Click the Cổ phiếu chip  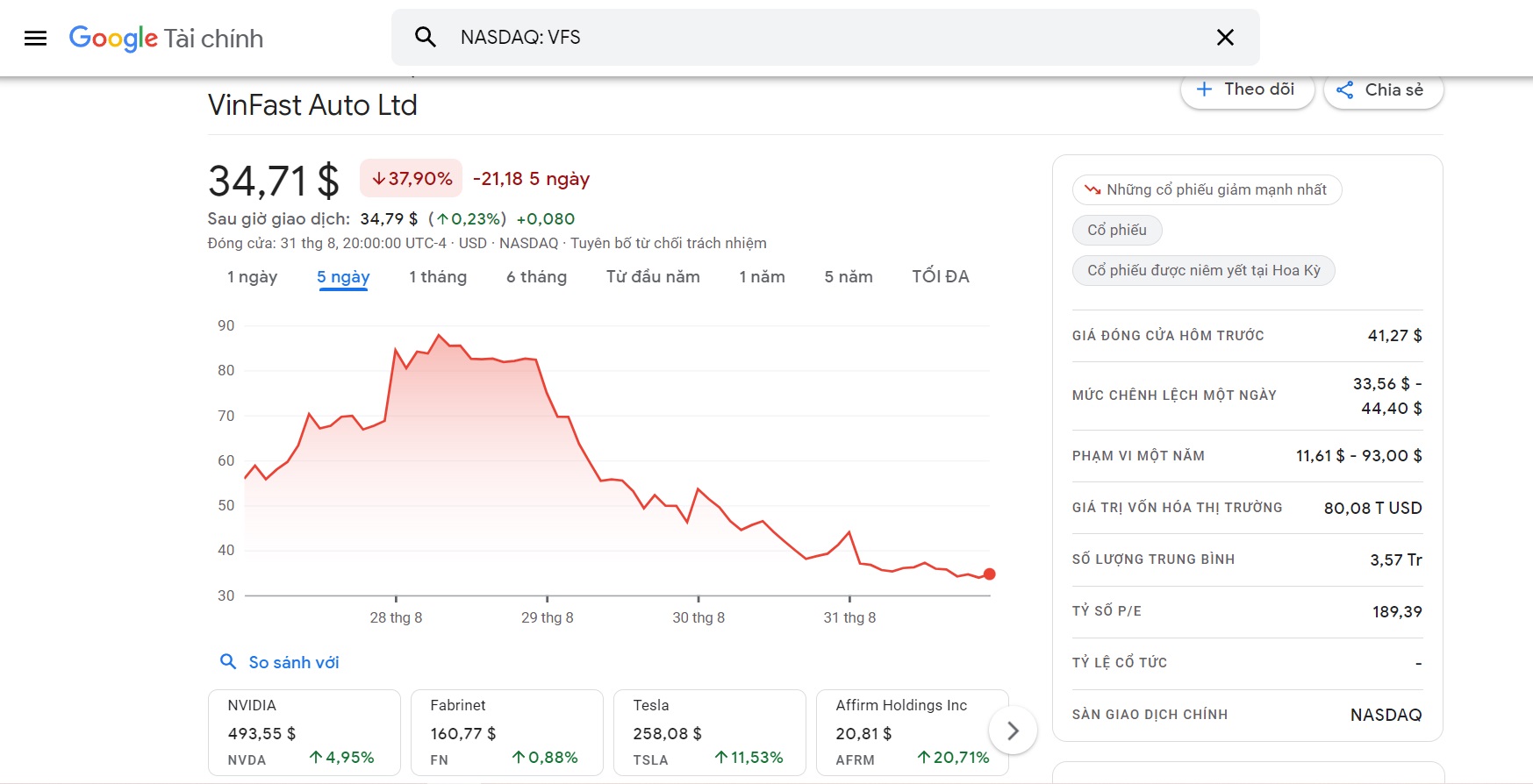(x=1117, y=230)
